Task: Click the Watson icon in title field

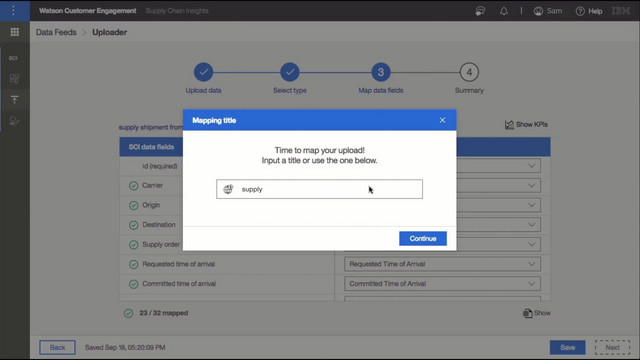Action: (x=228, y=189)
